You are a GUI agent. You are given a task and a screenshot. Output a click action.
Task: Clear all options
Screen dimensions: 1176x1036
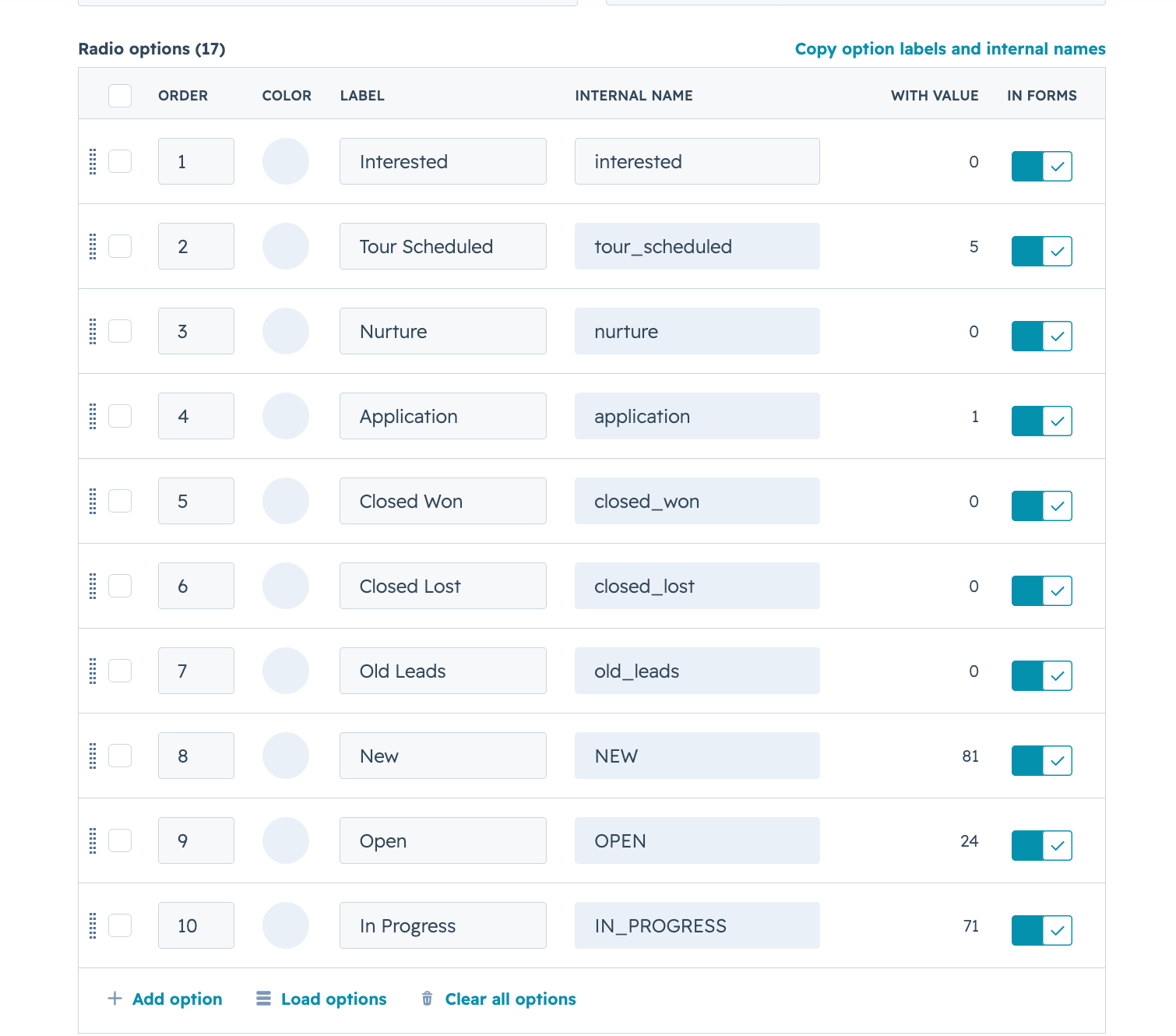tap(510, 999)
